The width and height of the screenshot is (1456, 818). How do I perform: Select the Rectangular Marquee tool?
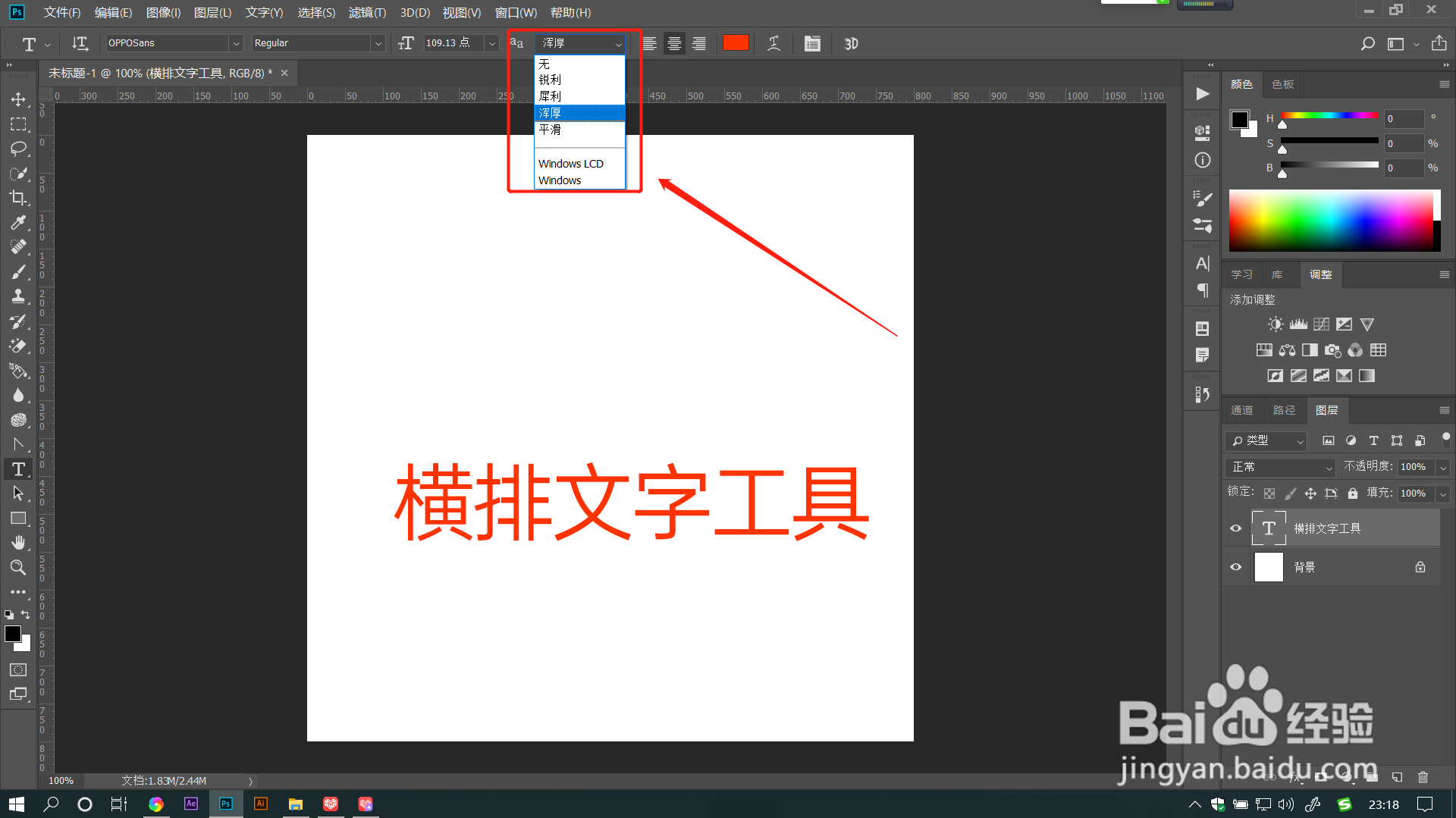(x=18, y=124)
